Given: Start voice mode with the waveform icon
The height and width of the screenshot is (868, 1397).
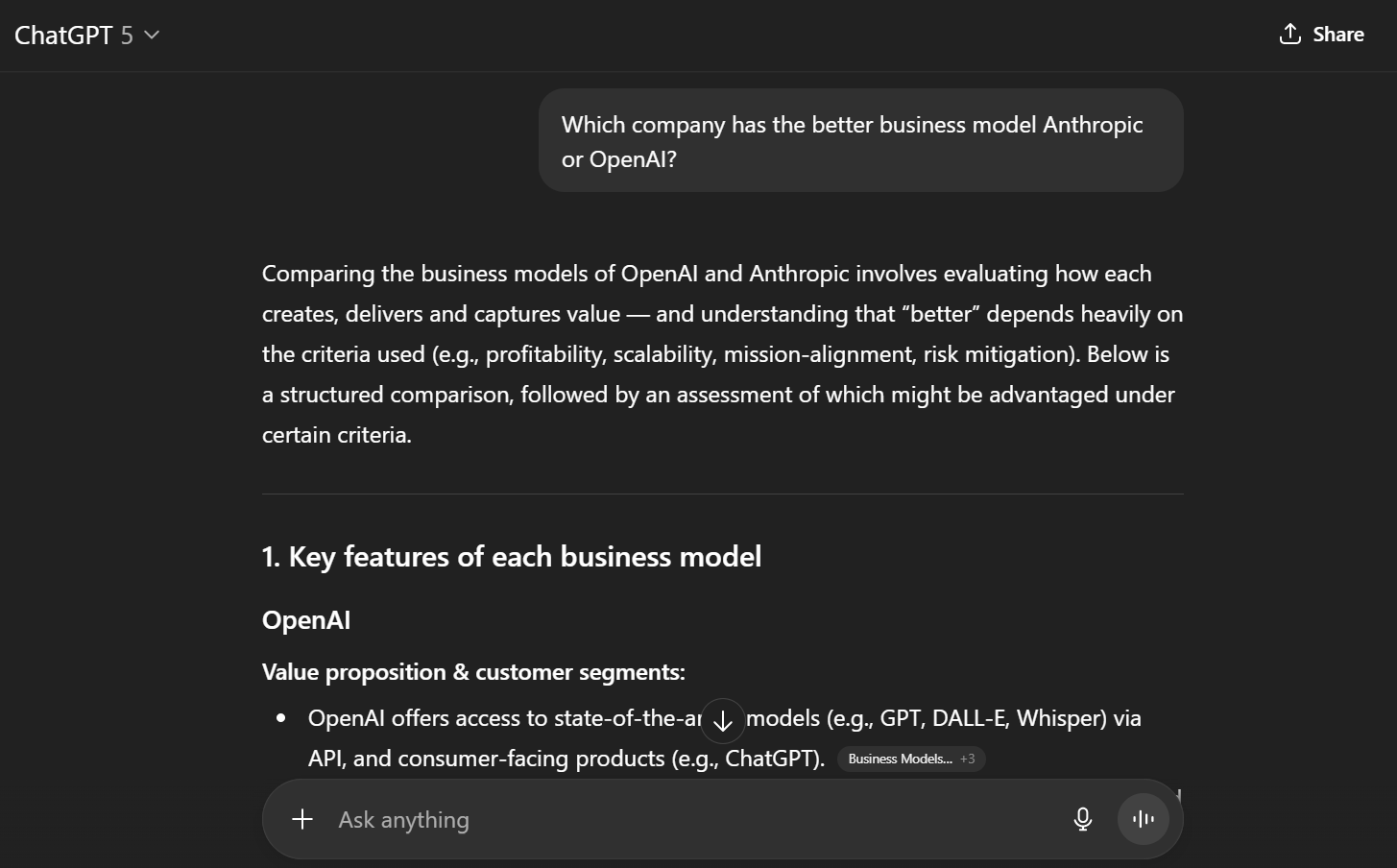Looking at the screenshot, I should [x=1143, y=819].
